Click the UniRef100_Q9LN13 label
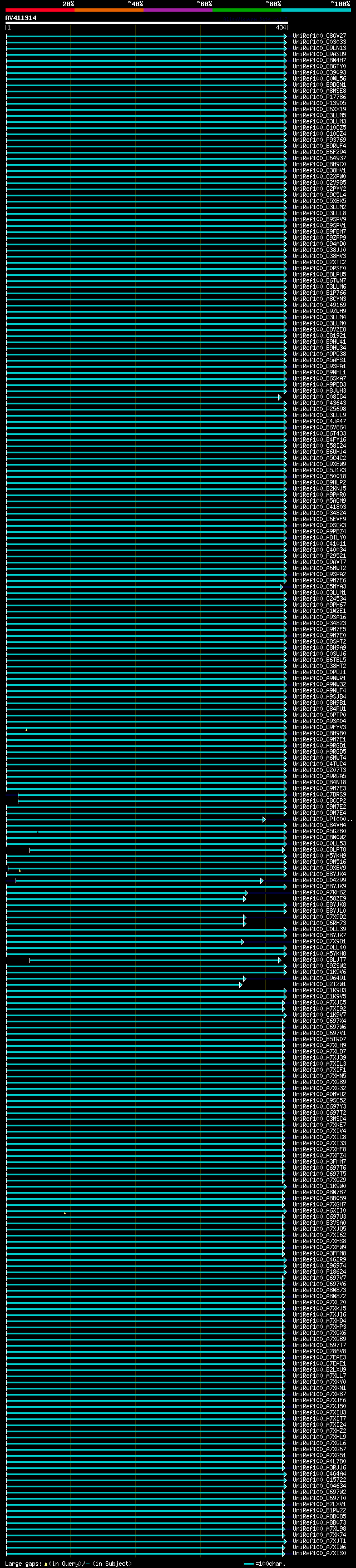Image resolution: width=356 pixels, height=1568 pixels. tap(319, 48)
